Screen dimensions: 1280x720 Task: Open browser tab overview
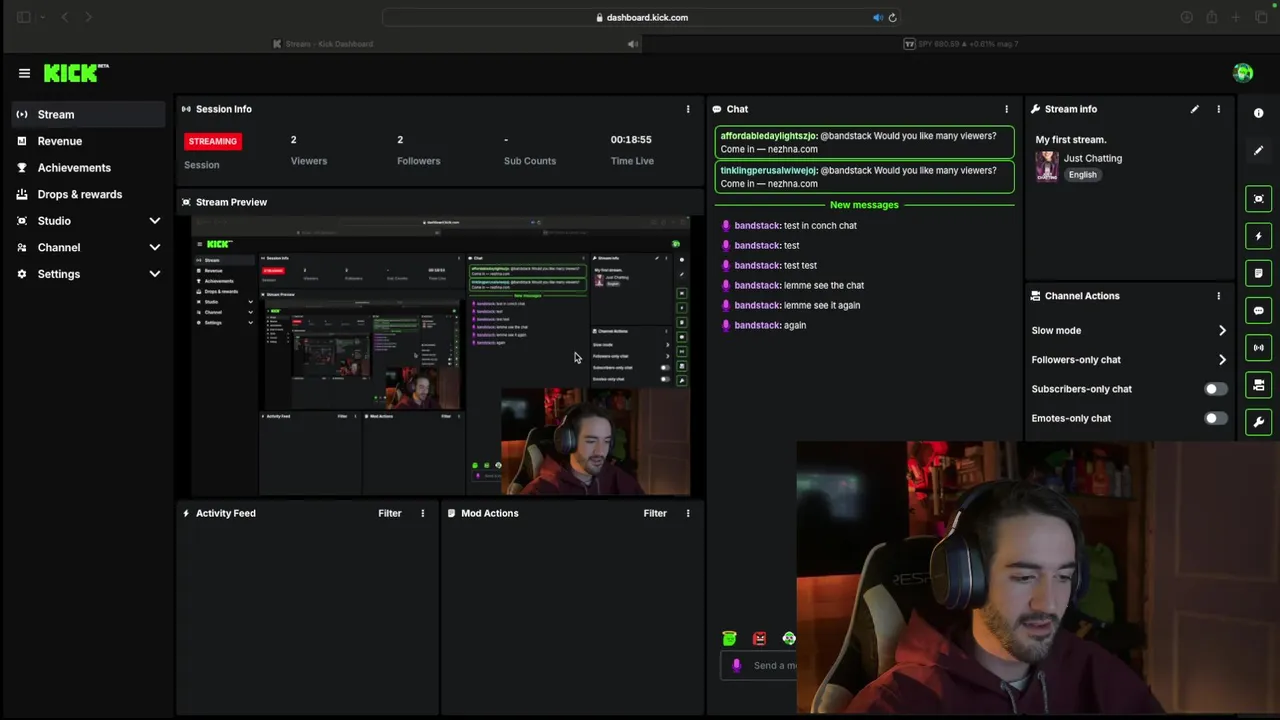pos(1261,17)
